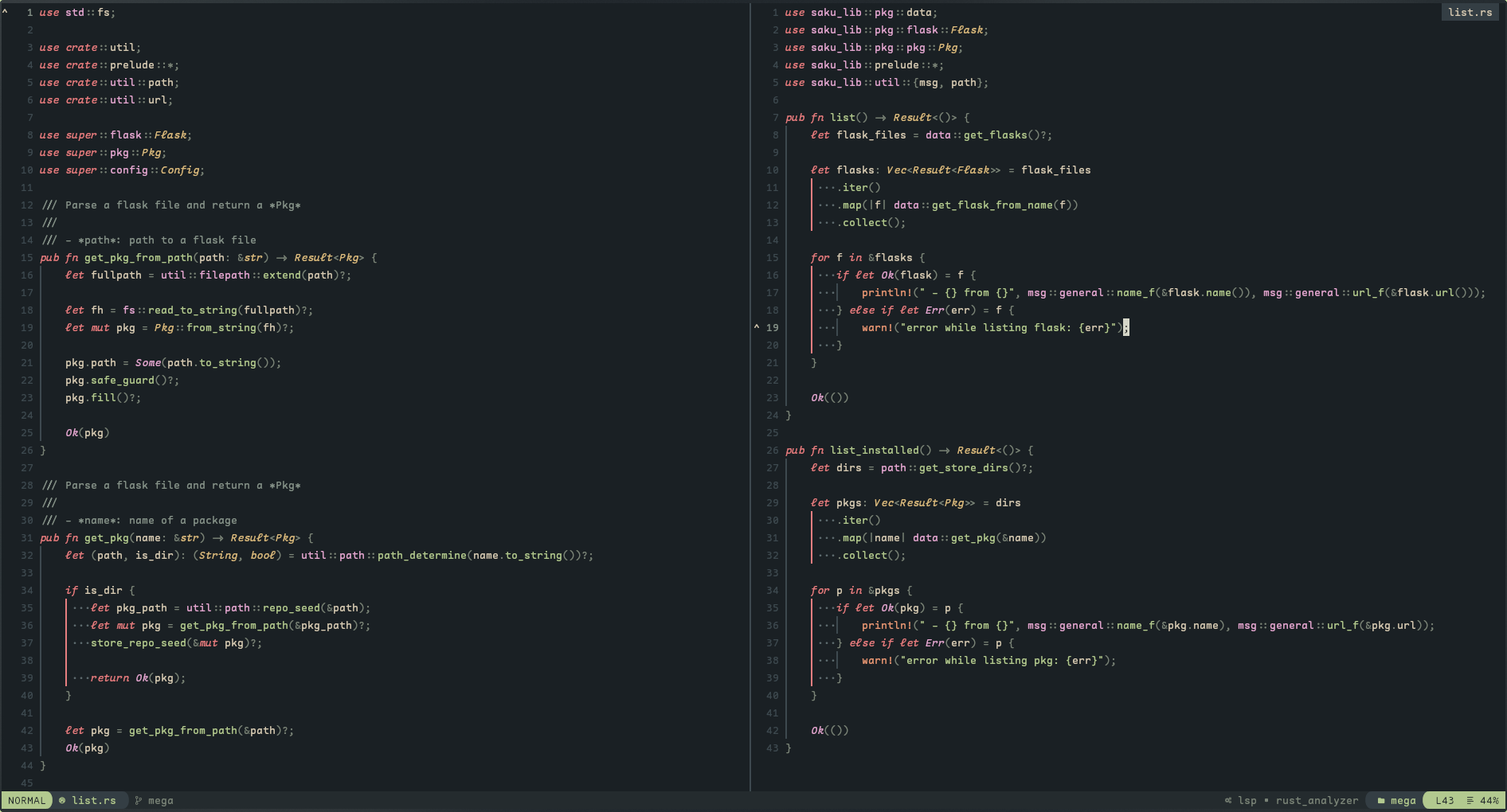Click 'Pkg::from_string(fh)?' in the left pane
1507x812 pixels.
click(221, 327)
